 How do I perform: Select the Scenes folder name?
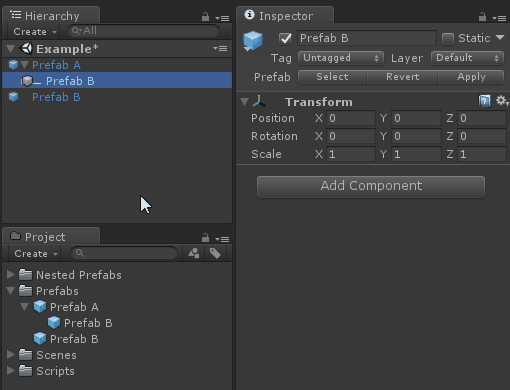click(56, 355)
